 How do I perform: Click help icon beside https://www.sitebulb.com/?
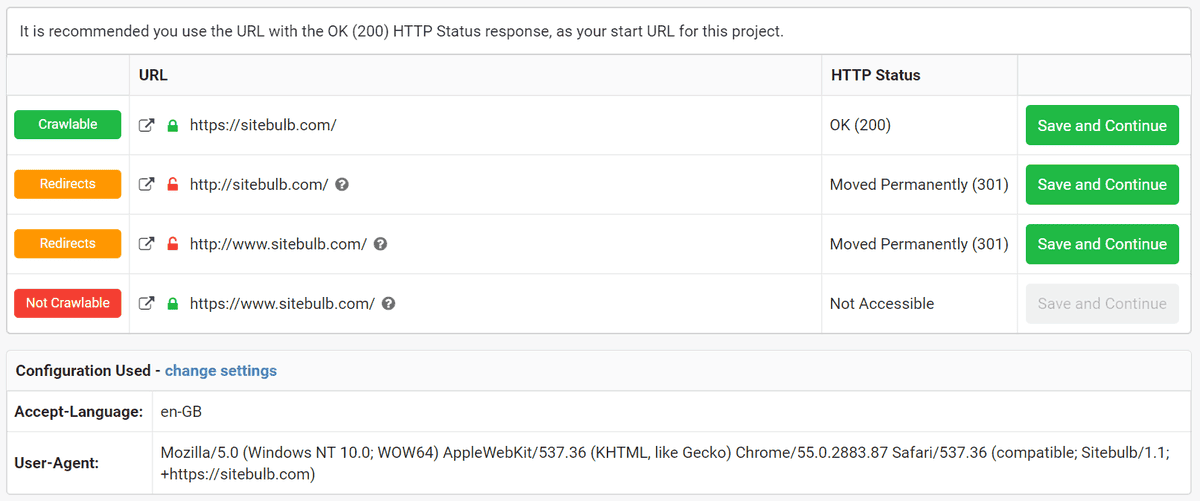tap(388, 304)
